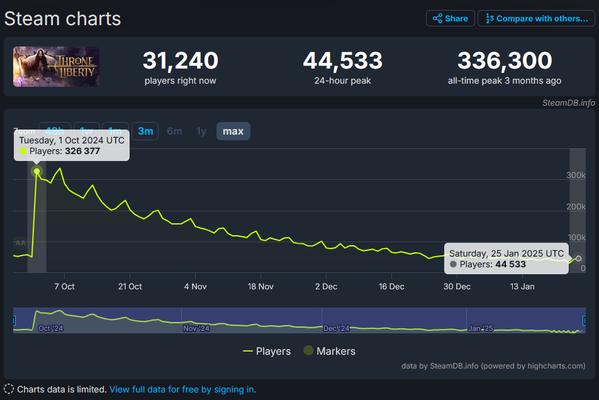Select the max zoom range
Screen dimensions: 599x400
[x=233, y=131]
